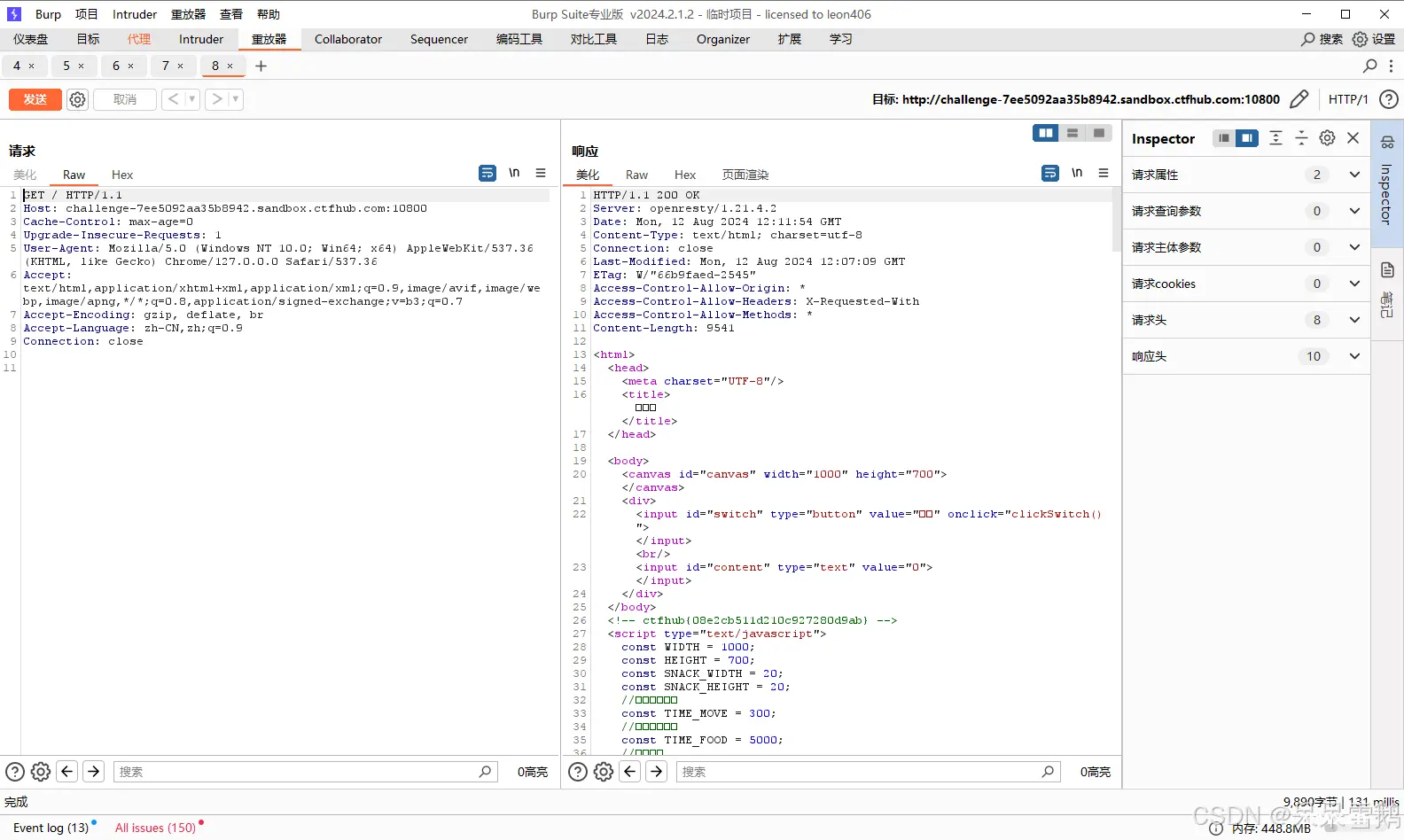Select response Raw tab
1404x840 pixels.
[636, 175]
